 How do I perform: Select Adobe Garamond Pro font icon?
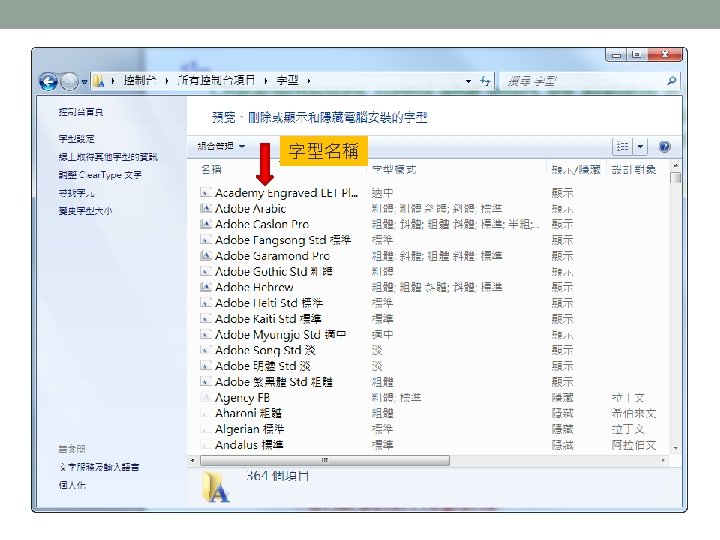point(206,256)
